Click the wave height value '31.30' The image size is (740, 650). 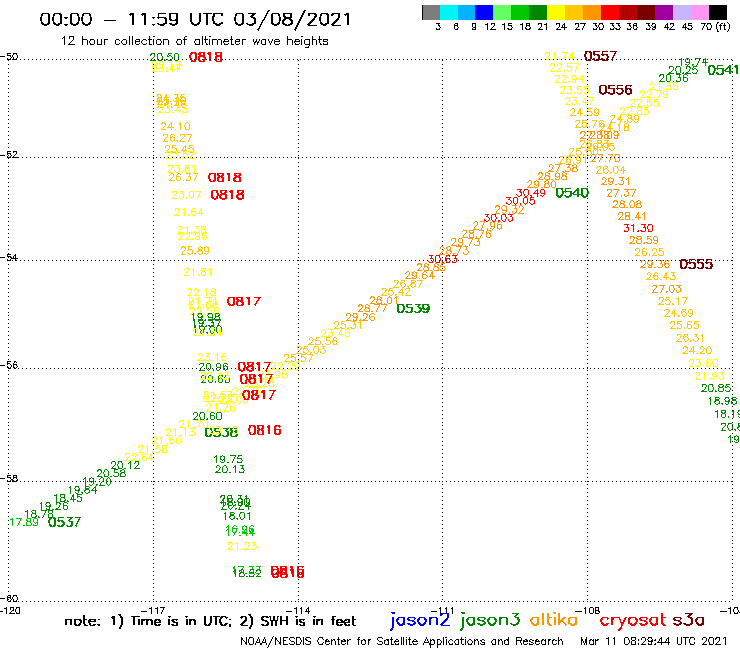point(638,228)
